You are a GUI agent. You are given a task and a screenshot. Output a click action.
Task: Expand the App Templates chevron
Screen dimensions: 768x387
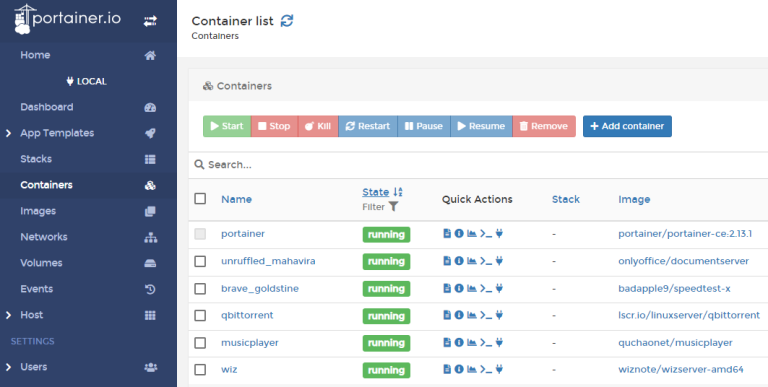[x=8, y=133]
